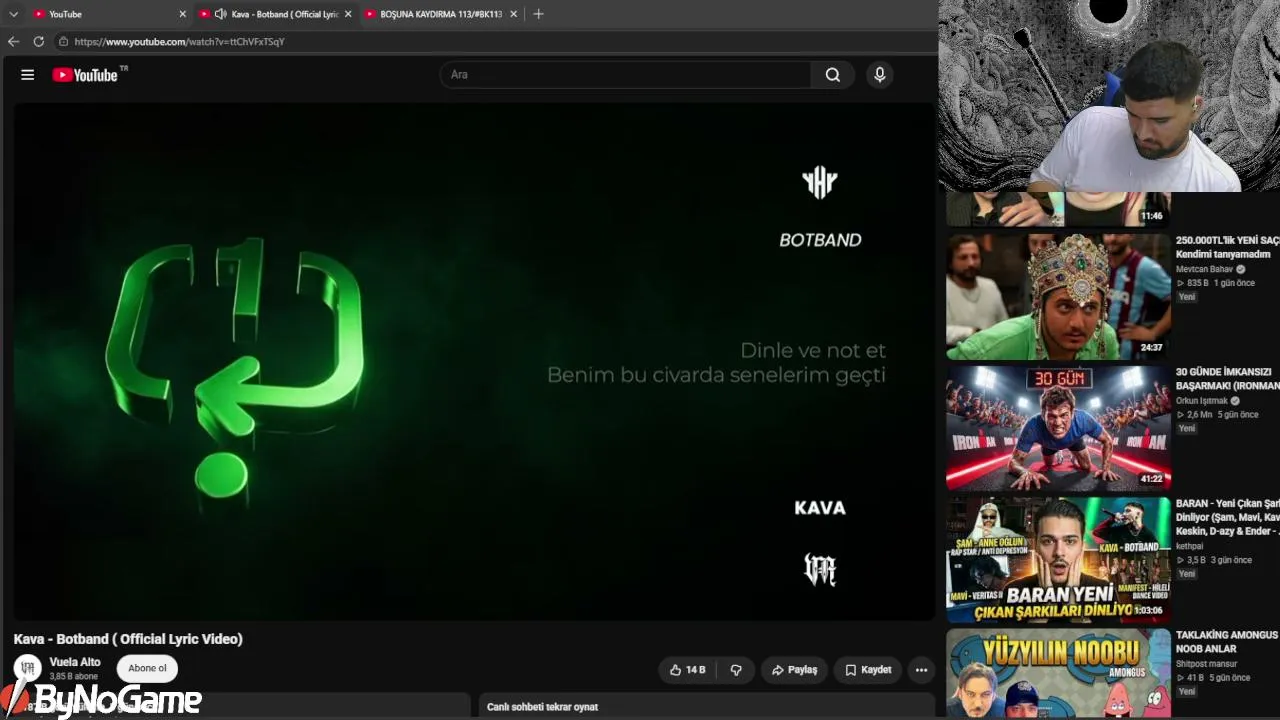Switch to the Kava - Botband tab
Screen dimensions: 1280x720
275,14
